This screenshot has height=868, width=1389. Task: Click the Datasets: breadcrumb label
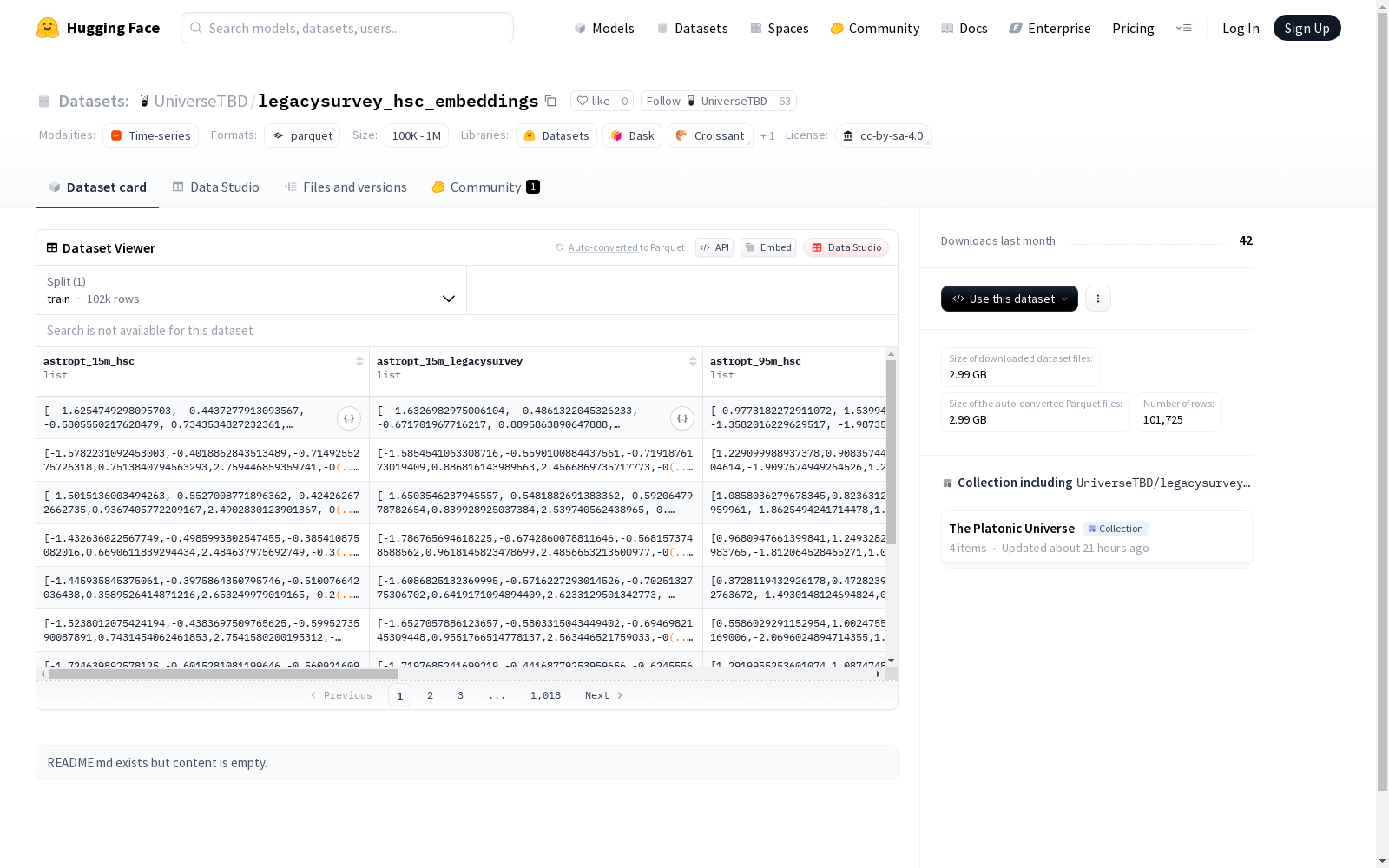coord(93,101)
